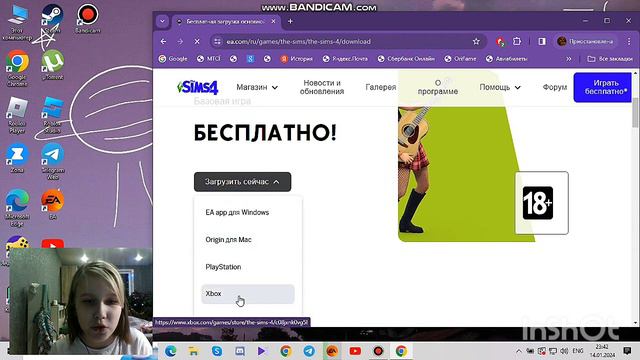This screenshot has height=360, width=640.
Task: Close the Sims download browser tab
Action: click(273, 21)
